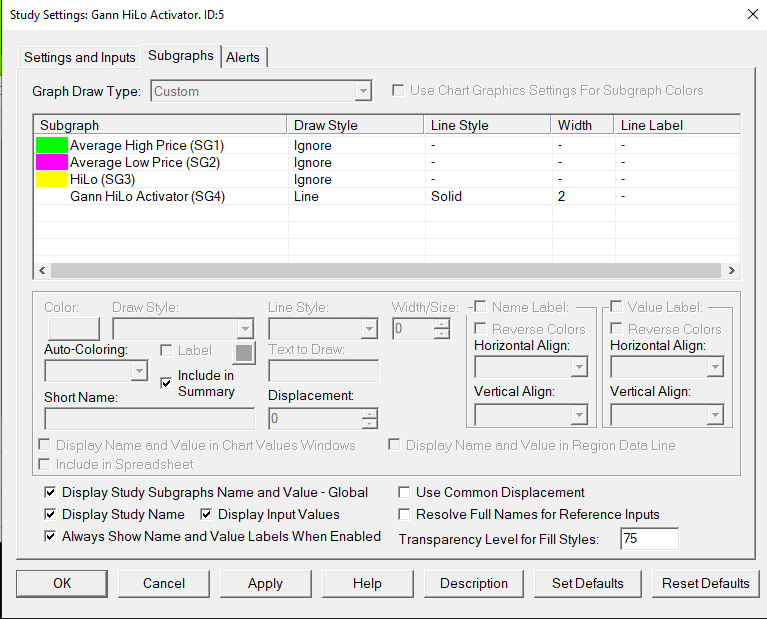Toggle the Name Label checkbox
The image size is (767, 619).
(x=480, y=307)
